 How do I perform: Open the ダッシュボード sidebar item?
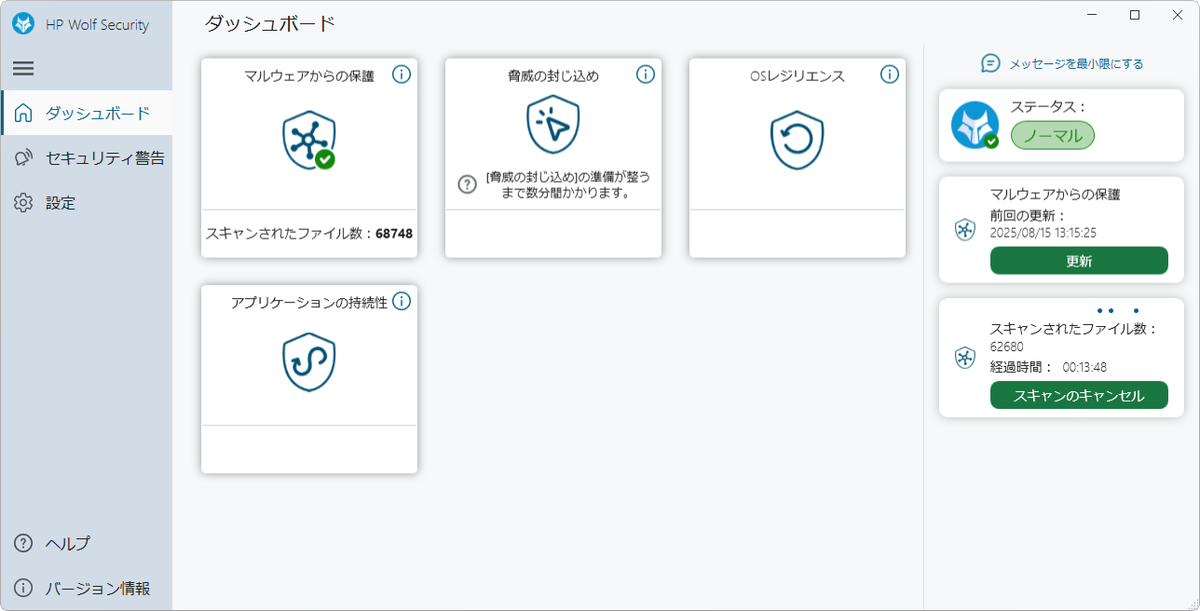tap(87, 113)
